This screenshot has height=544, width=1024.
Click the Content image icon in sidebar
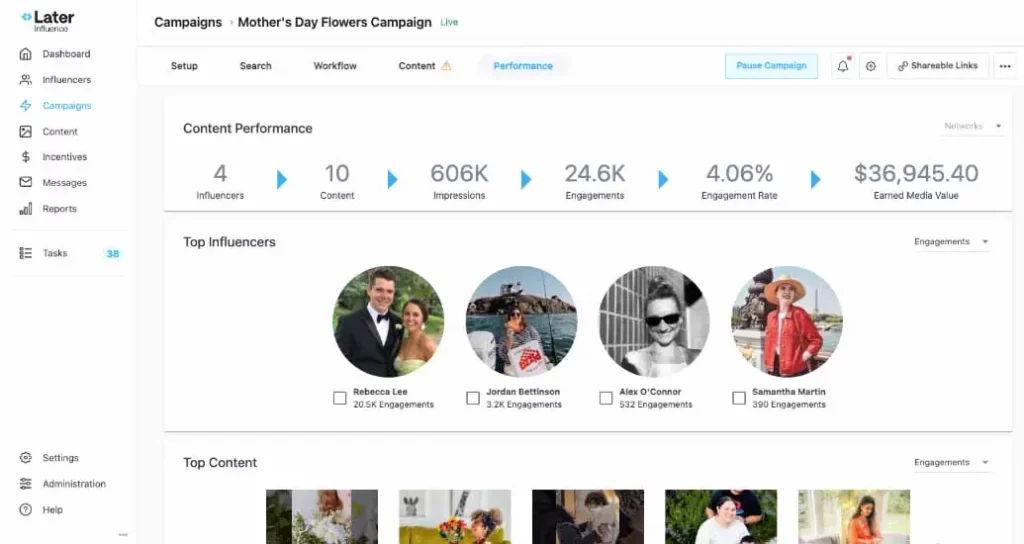click(25, 131)
